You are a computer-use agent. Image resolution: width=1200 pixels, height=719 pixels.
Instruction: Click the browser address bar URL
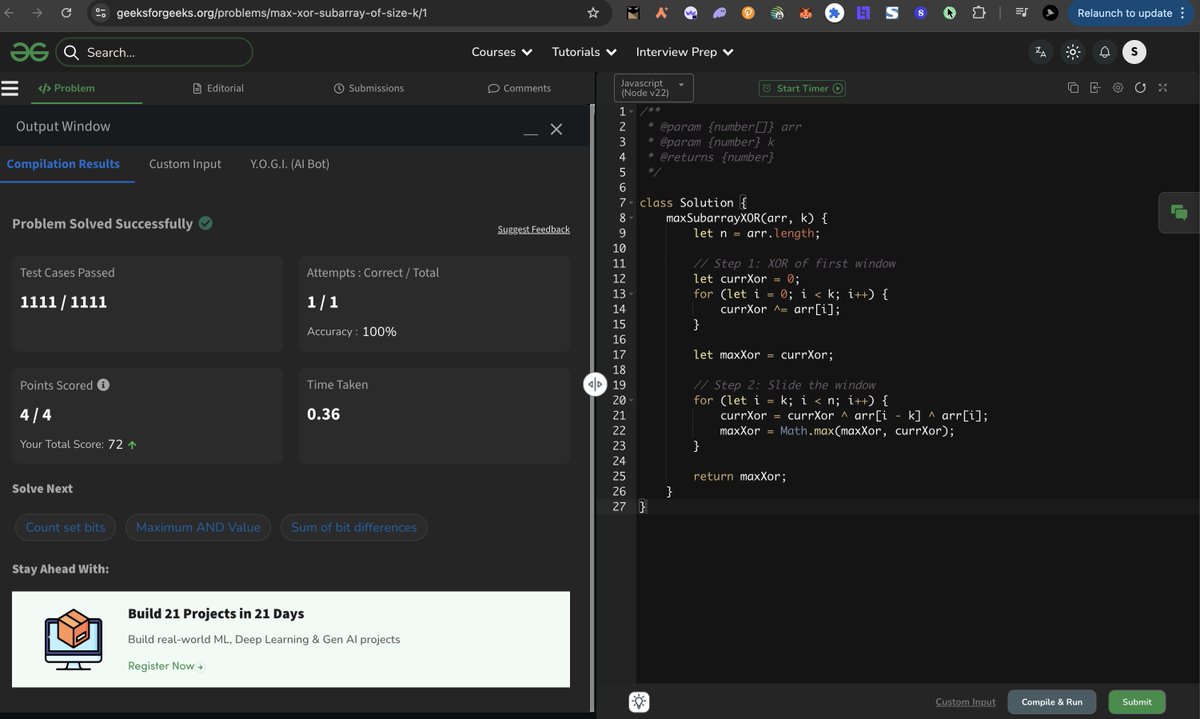[272, 14]
